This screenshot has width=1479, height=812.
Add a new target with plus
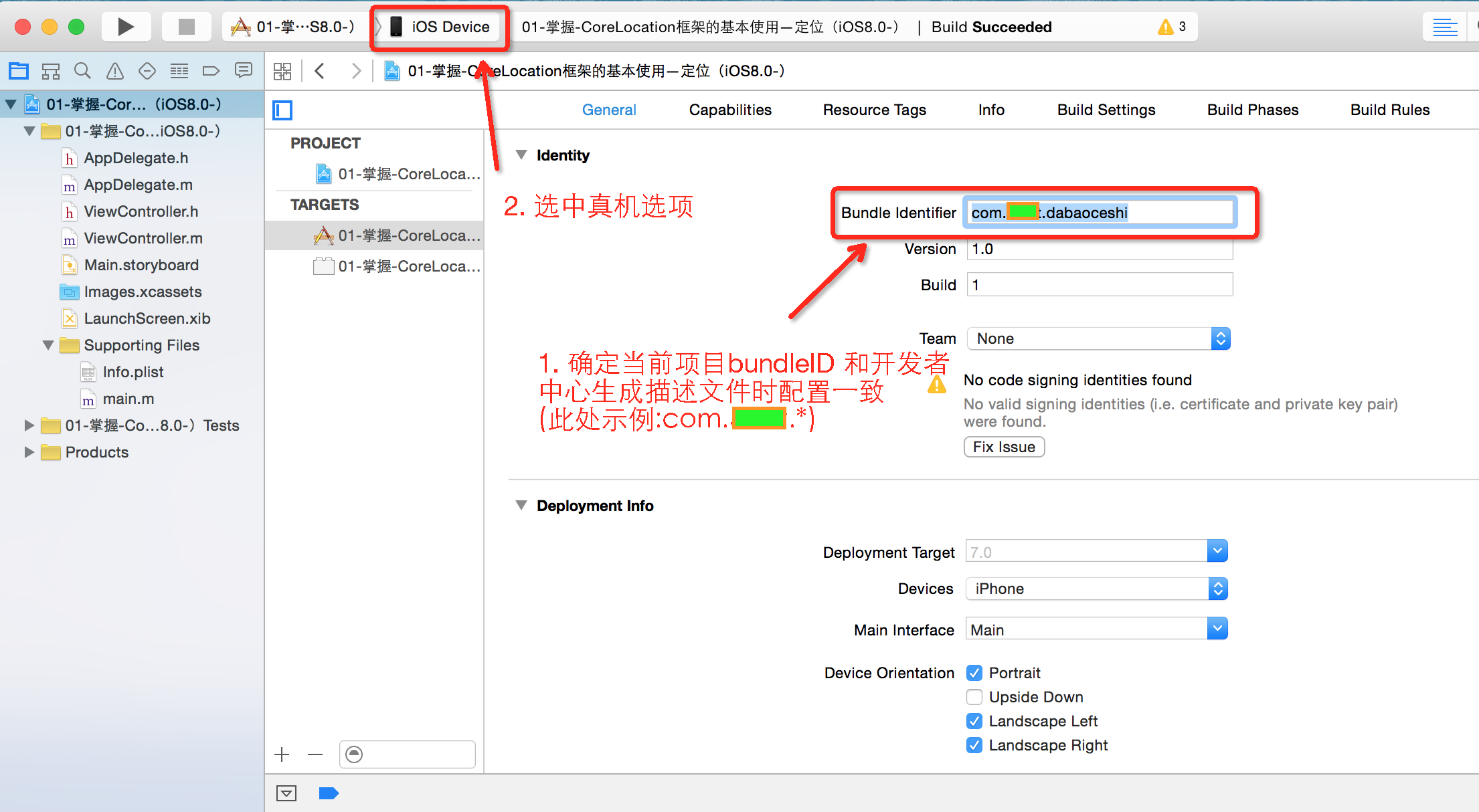click(282, 754)
